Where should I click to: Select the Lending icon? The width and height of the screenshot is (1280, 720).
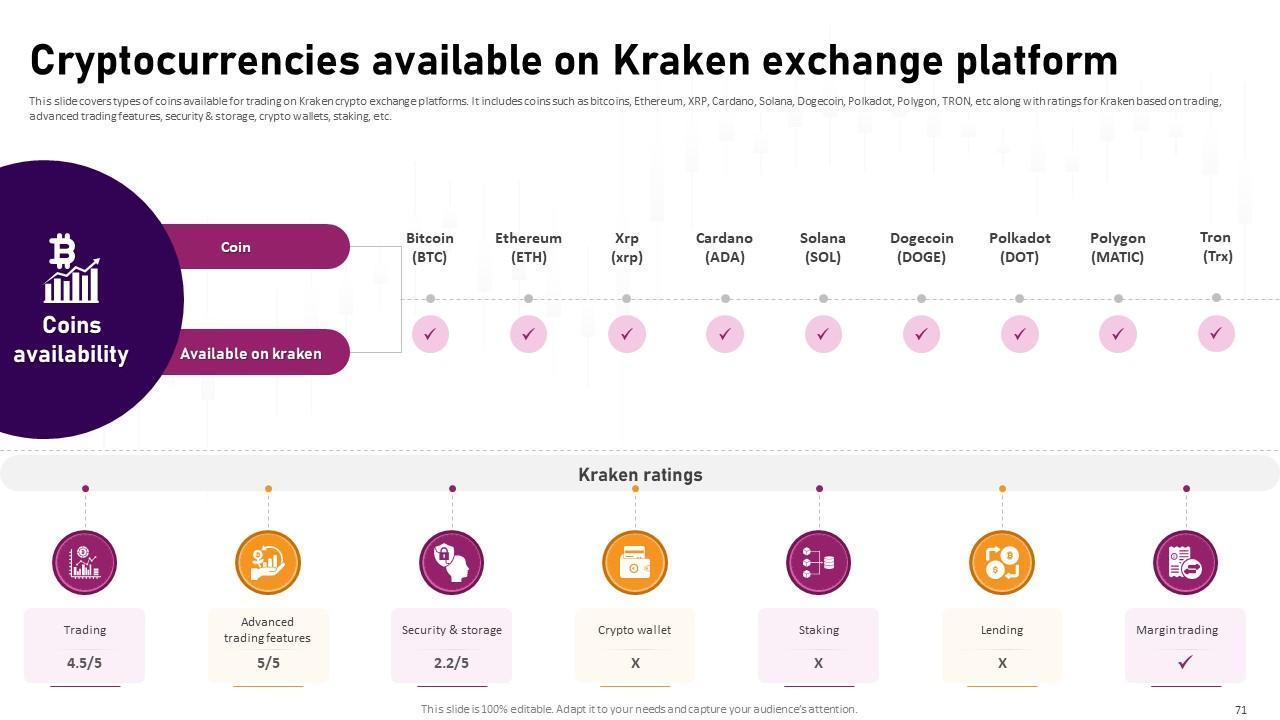click(1002, 562)
